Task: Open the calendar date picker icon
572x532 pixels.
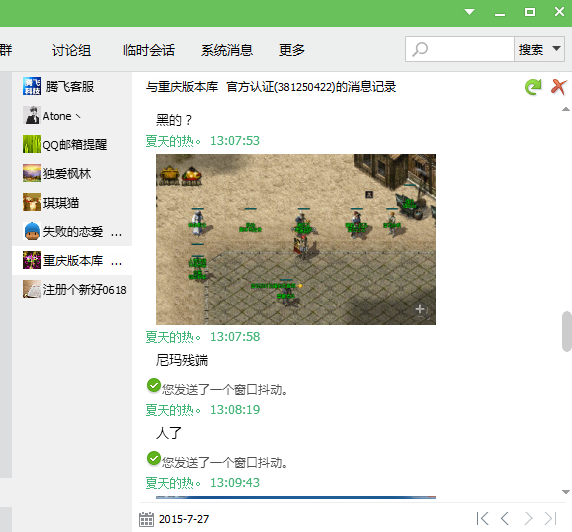Action: click(146, 519)
